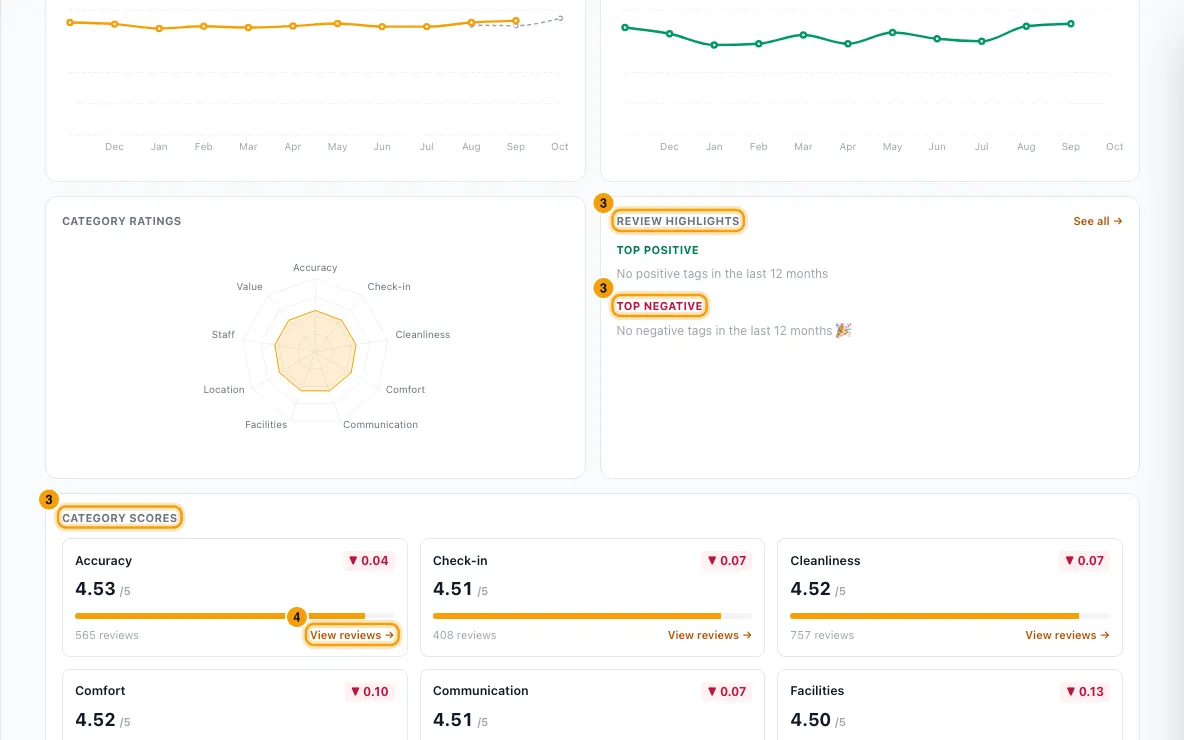The width and height of the screenshot is (1184, 740).
Task: Click the Check-in 0.07 decrease badge
Action: 726,560
